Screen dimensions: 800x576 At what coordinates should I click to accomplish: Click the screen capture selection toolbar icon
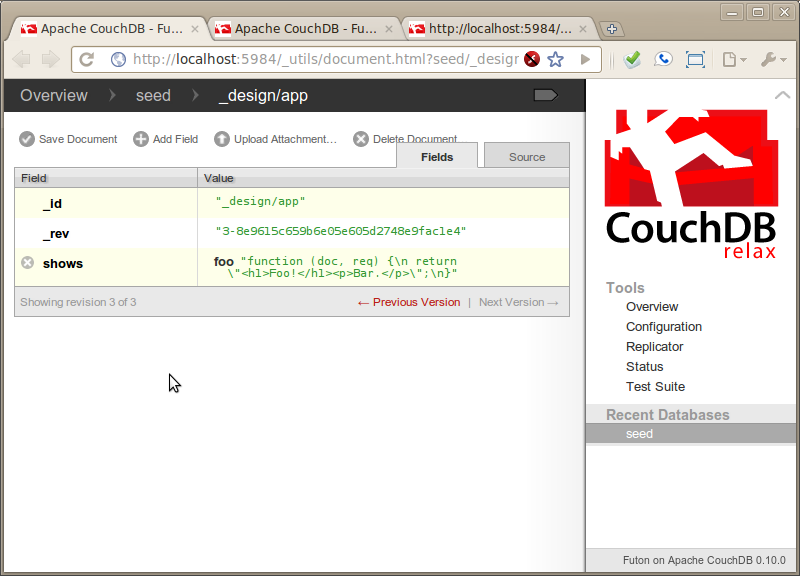click(694, 60)
